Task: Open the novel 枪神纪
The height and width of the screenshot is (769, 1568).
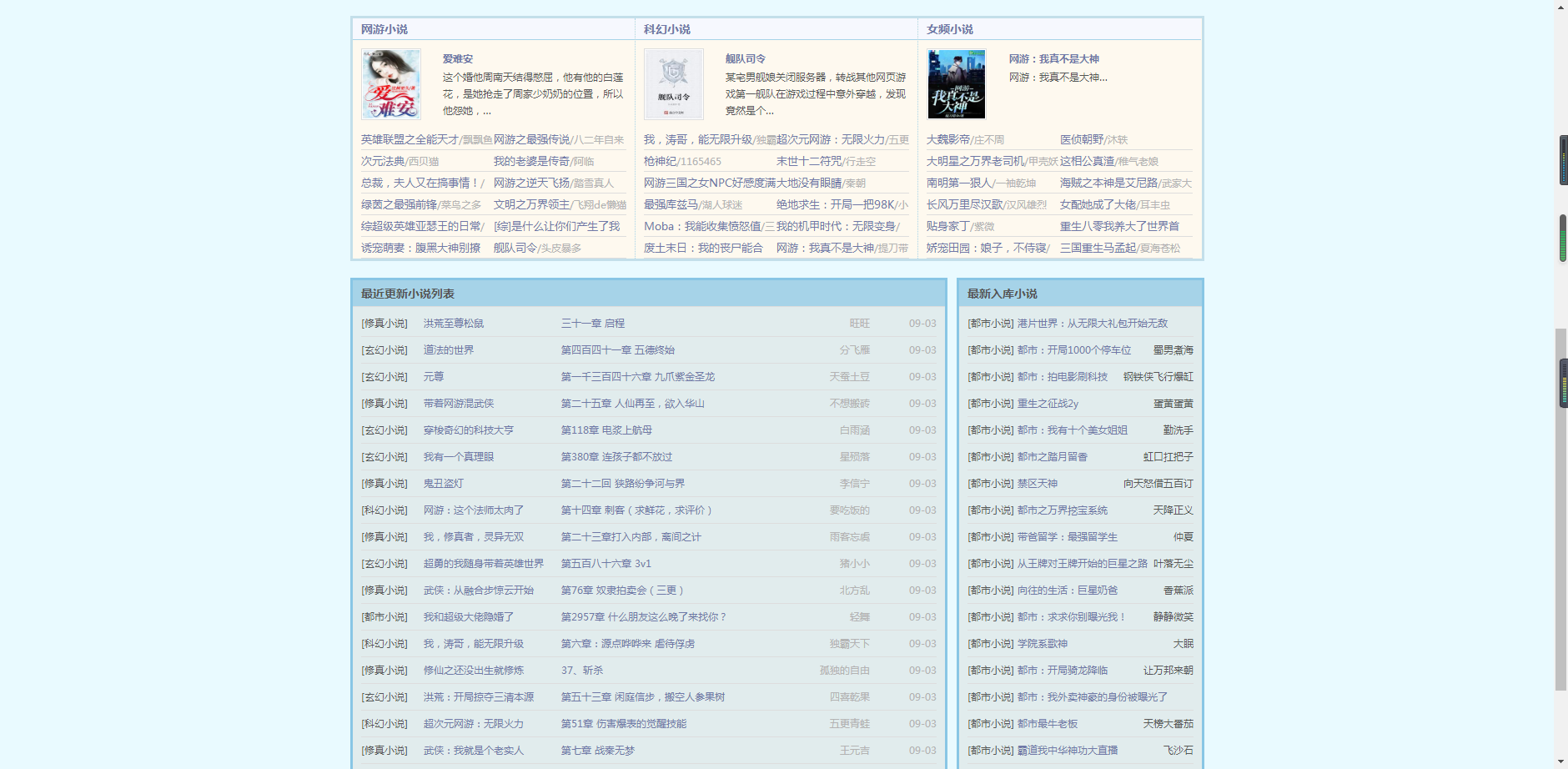Action: (x=661, y=161)
